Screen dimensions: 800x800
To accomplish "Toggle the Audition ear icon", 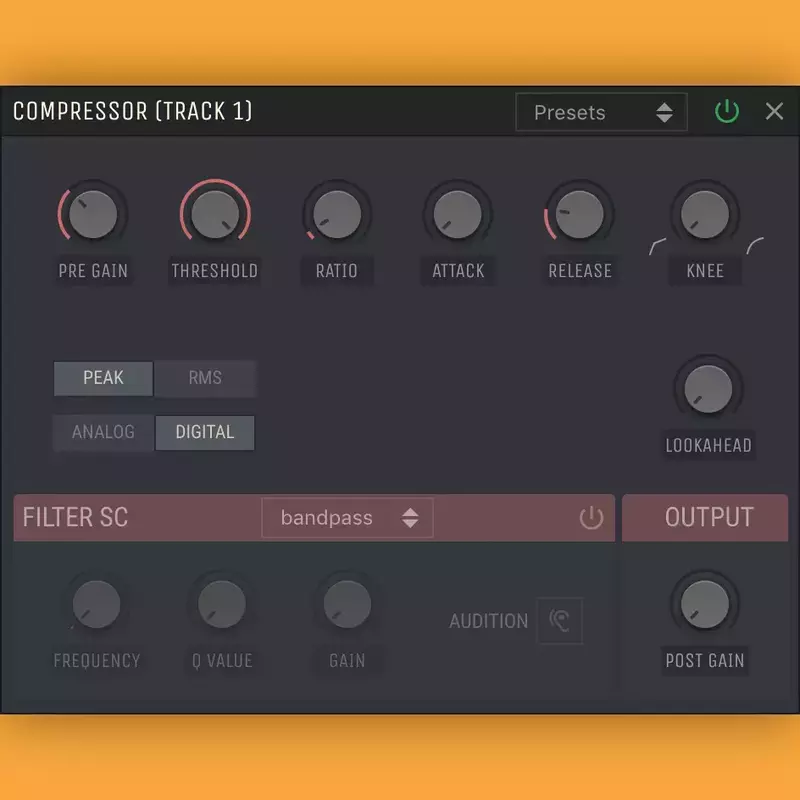I will tap(560, 620).
